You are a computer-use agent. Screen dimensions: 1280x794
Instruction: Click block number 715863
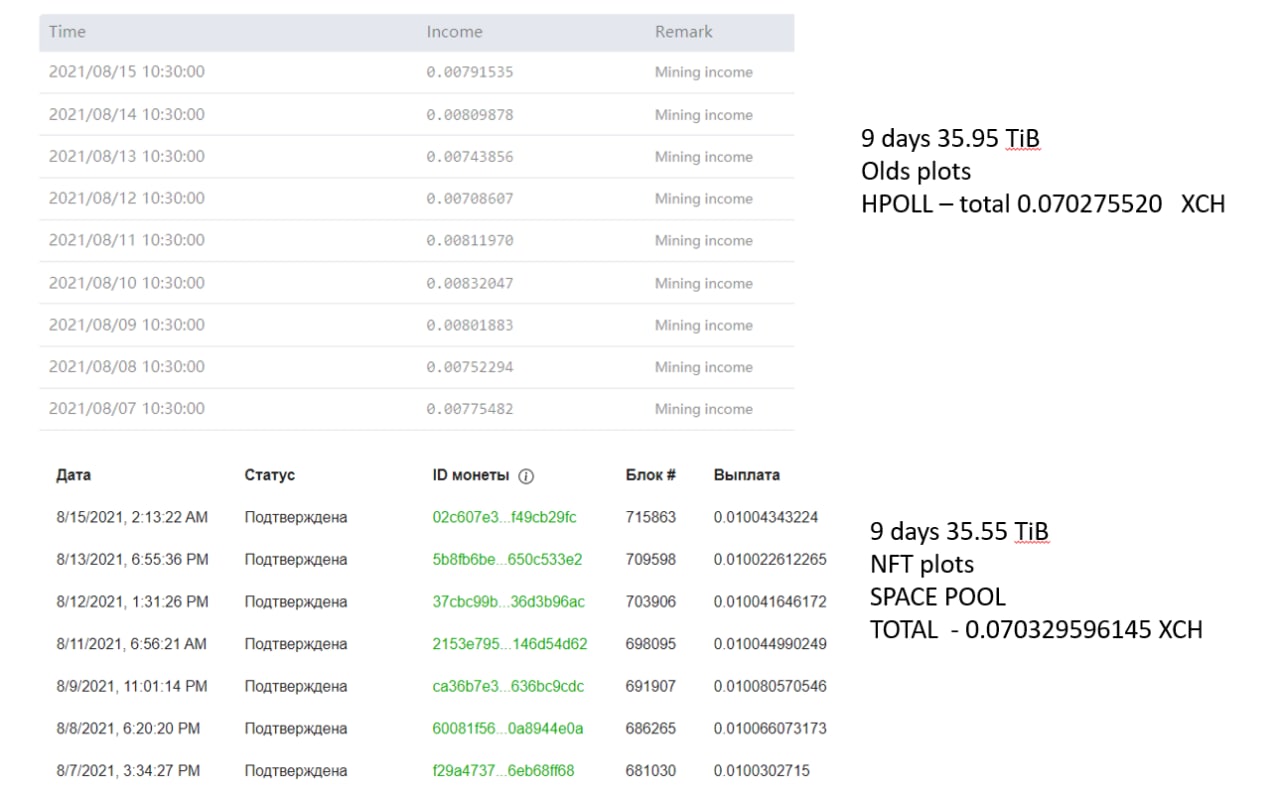click(x=651, y=517)
